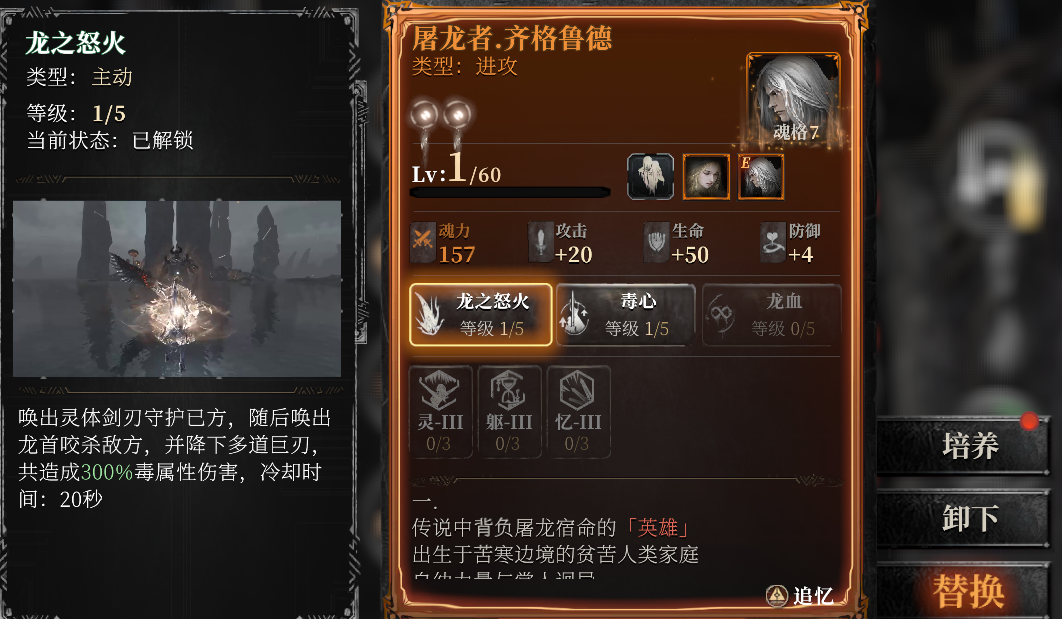Click the 防御 defense stat icon

coord(773,242)
